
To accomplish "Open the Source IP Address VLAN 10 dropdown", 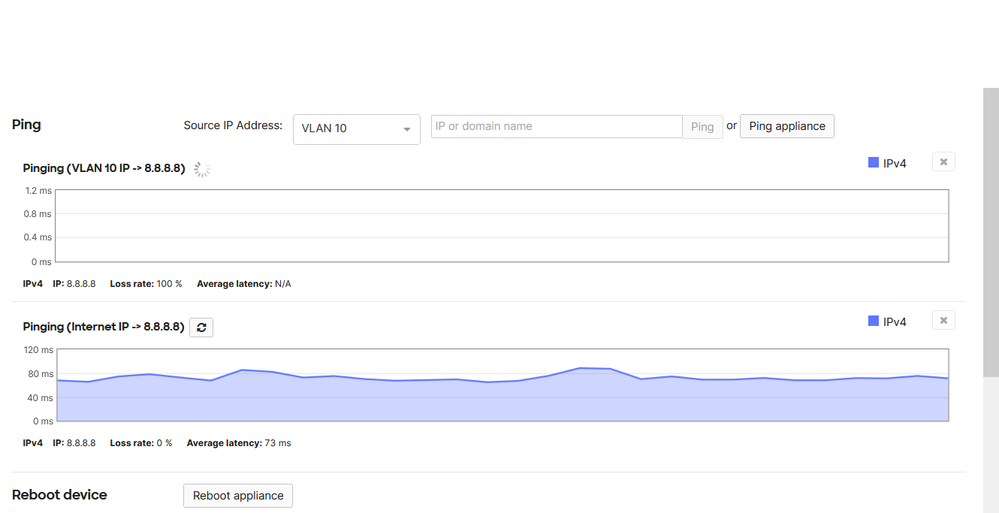I will (357, 129).
